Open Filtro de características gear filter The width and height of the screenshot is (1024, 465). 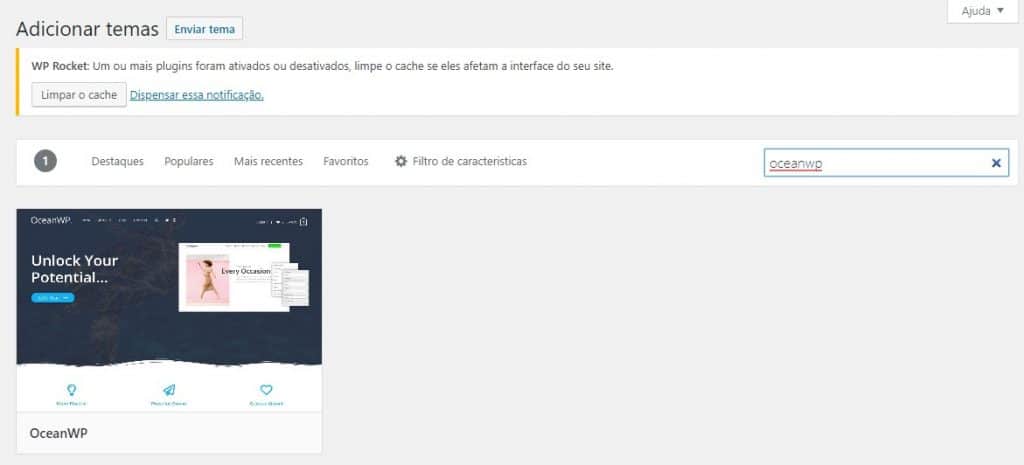(x=460, y=161)
